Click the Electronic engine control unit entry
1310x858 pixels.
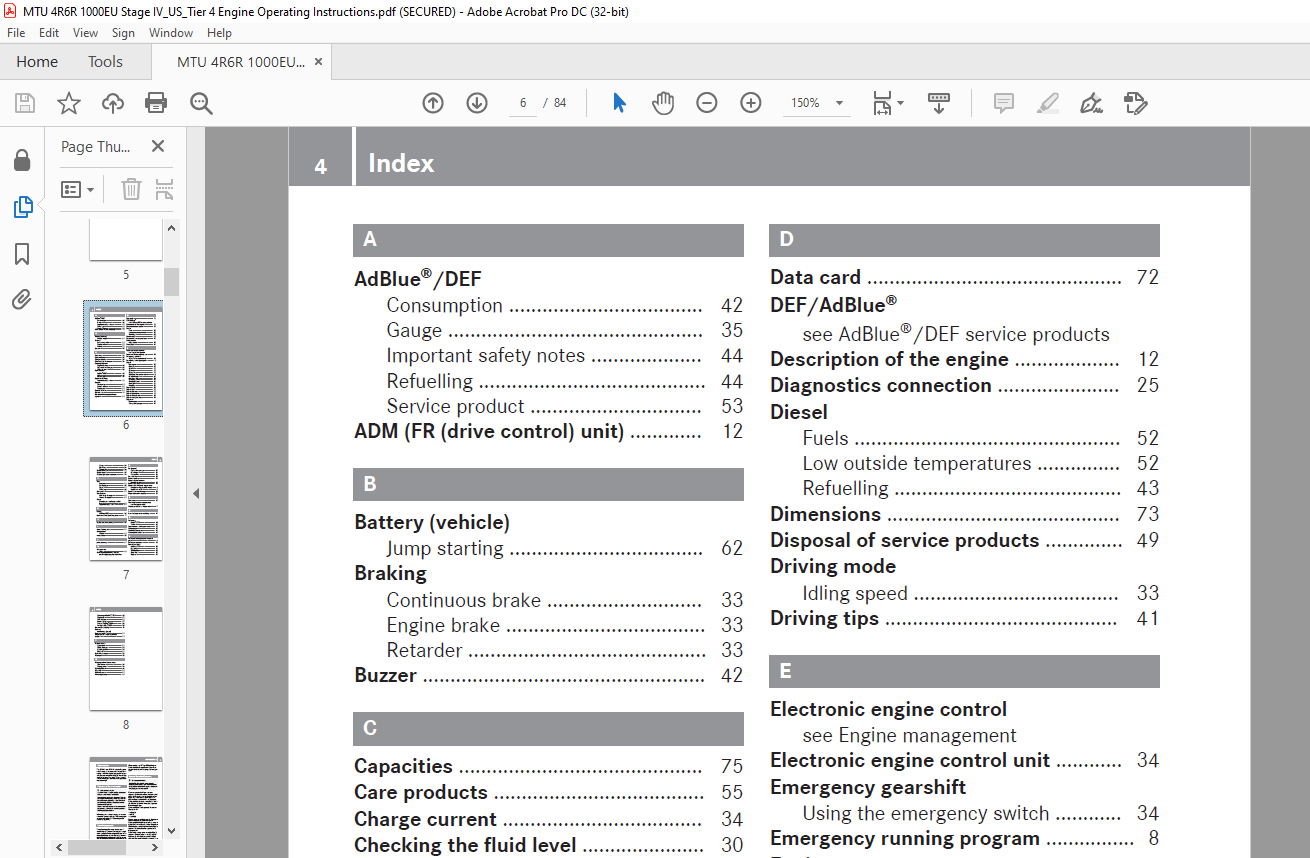[x=964, y=760]
